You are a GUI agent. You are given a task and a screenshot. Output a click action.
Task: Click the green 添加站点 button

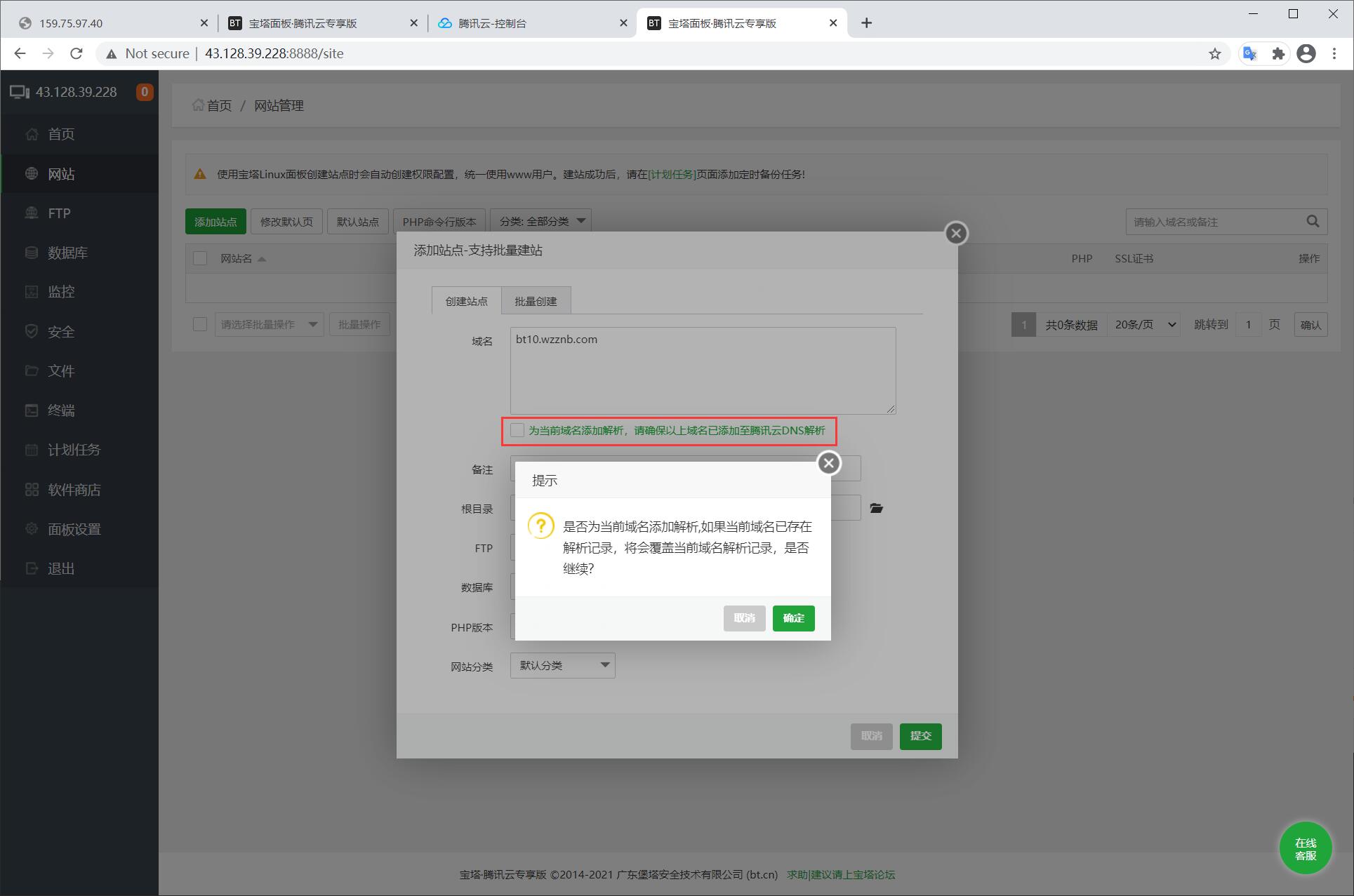[215, 221]
